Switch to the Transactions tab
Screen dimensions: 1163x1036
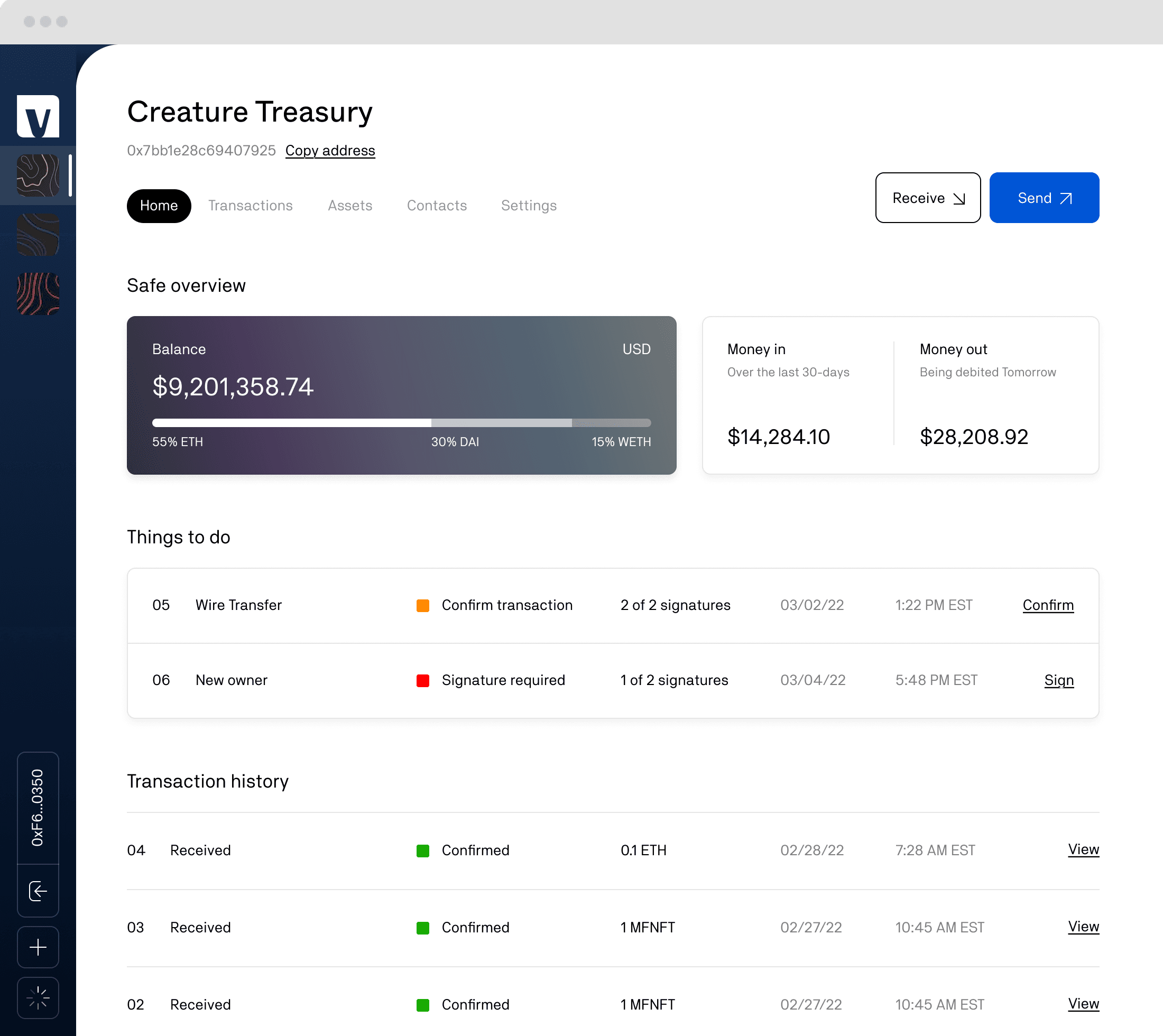[251, 206]
